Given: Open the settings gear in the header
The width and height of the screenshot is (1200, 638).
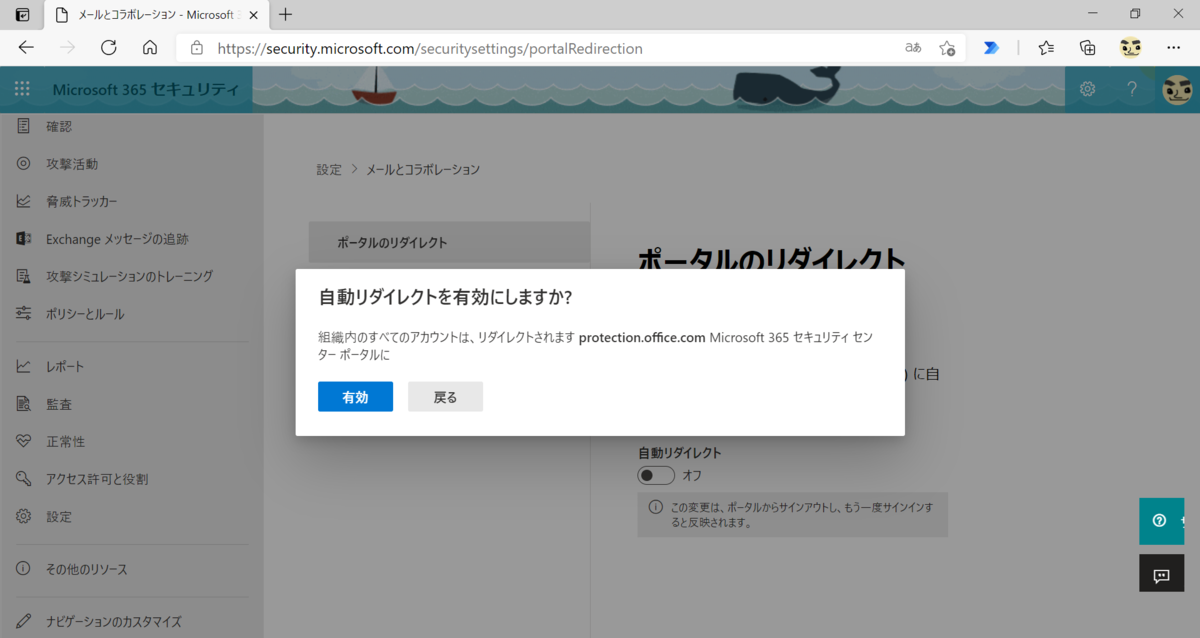Looking at the screenshot, I should 1087,89.
